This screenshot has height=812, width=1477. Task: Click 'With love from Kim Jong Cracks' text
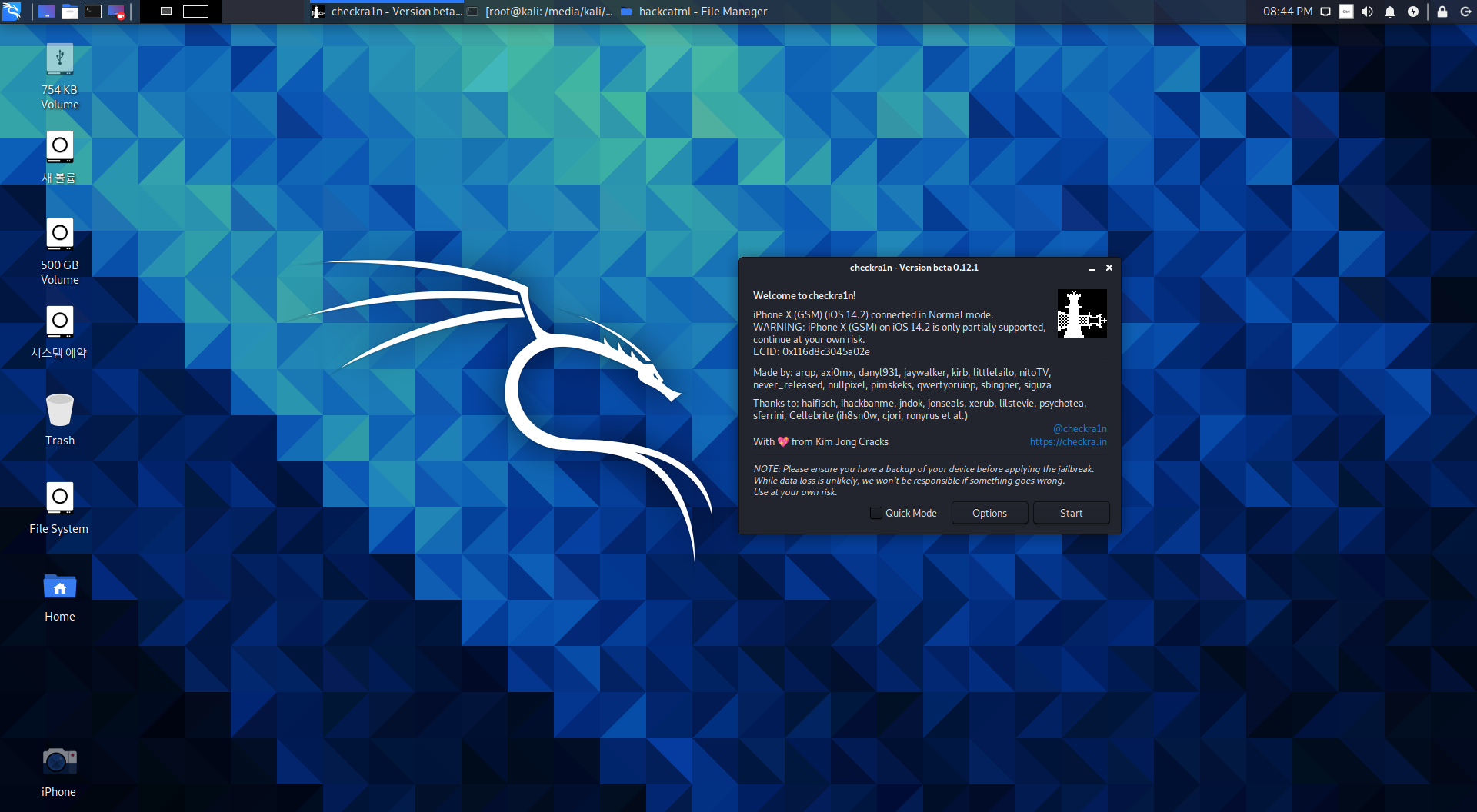821,442
